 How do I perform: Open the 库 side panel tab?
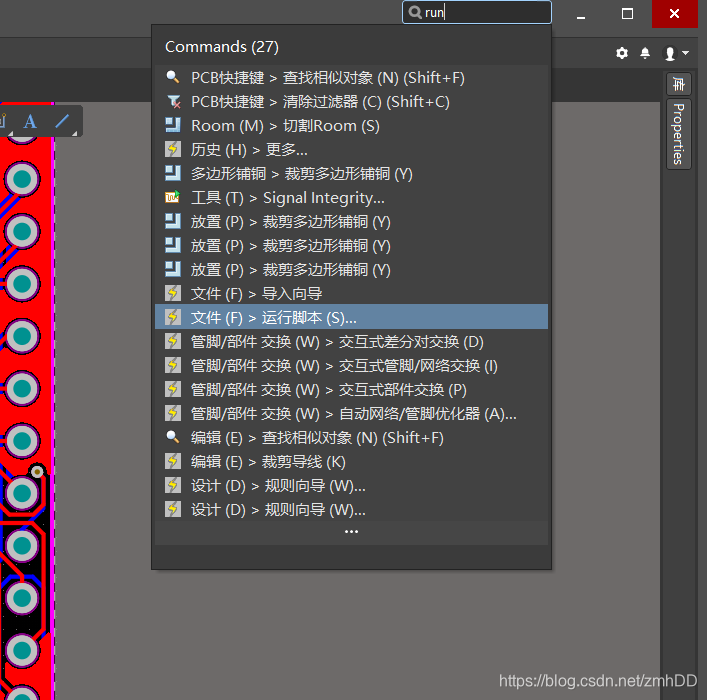click(679, 84)
